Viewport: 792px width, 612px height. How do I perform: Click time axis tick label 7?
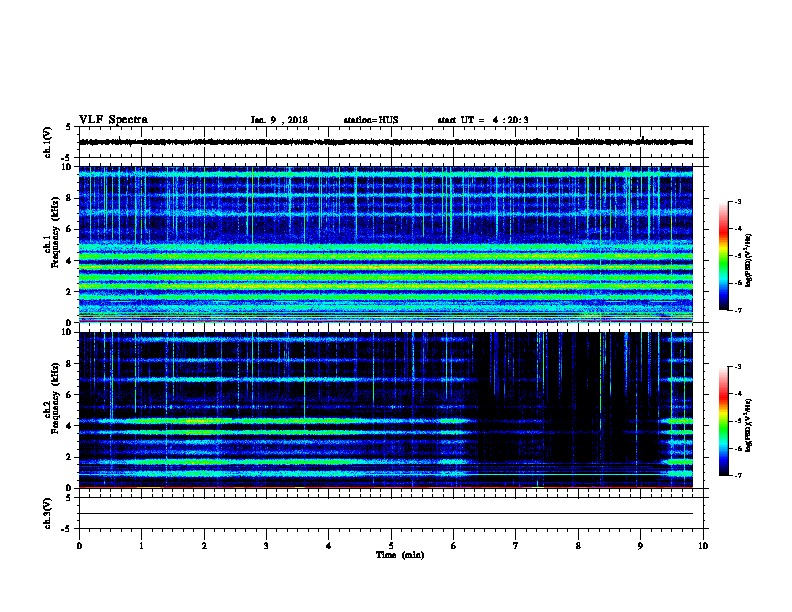516,545
